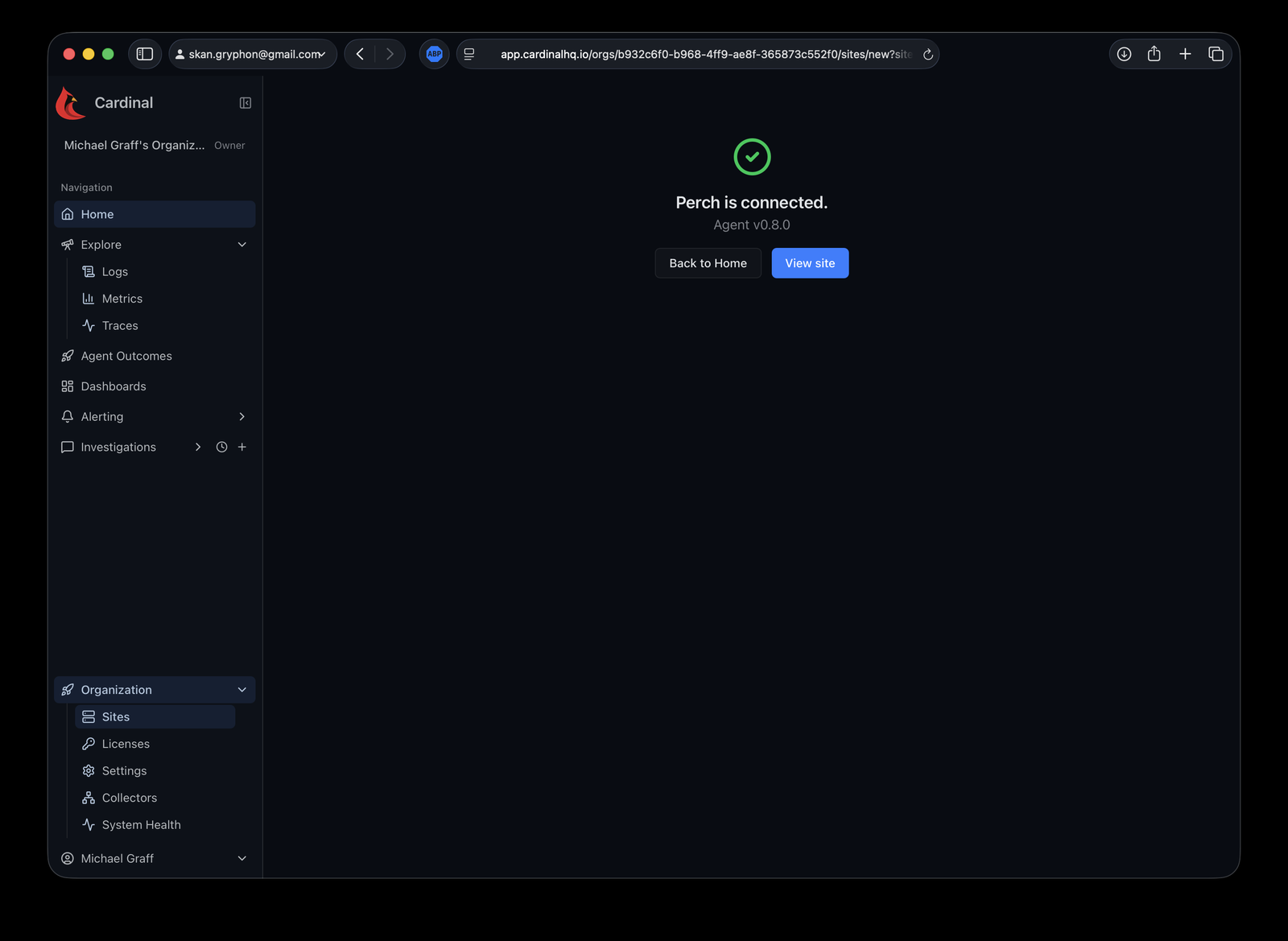Viewport: 1288px width, 941px height.
Task: Toggle the browser sidebar button
Action: [x=145, y=54]
